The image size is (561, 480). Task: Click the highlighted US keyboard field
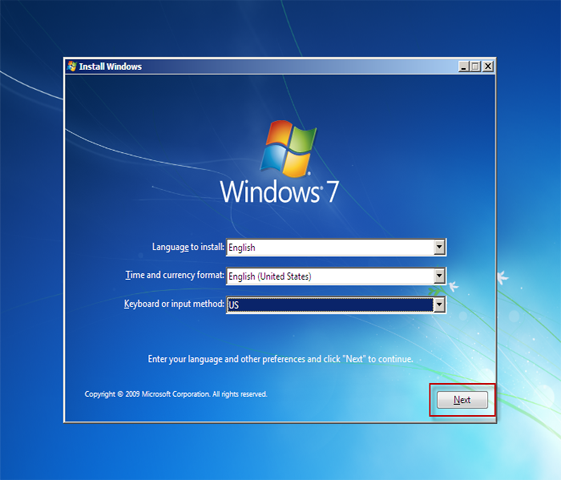336,305
